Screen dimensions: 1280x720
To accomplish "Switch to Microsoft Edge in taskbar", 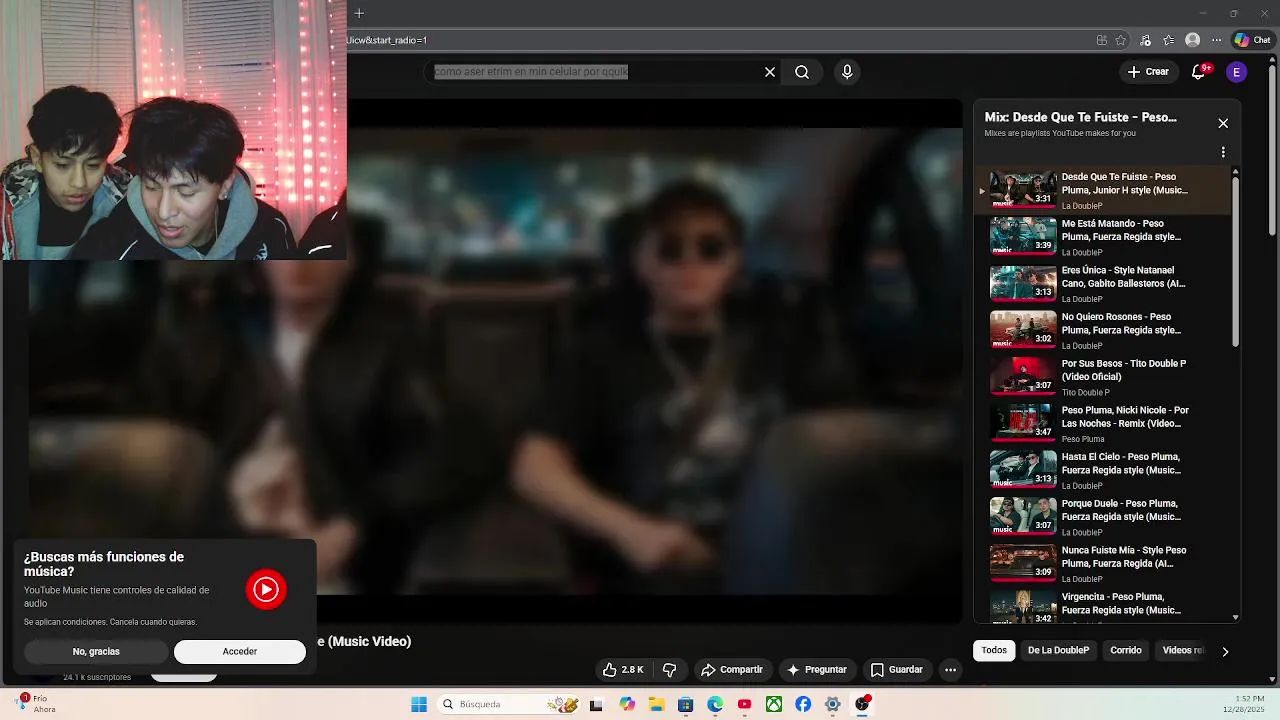I will click(x=715, y=704).
